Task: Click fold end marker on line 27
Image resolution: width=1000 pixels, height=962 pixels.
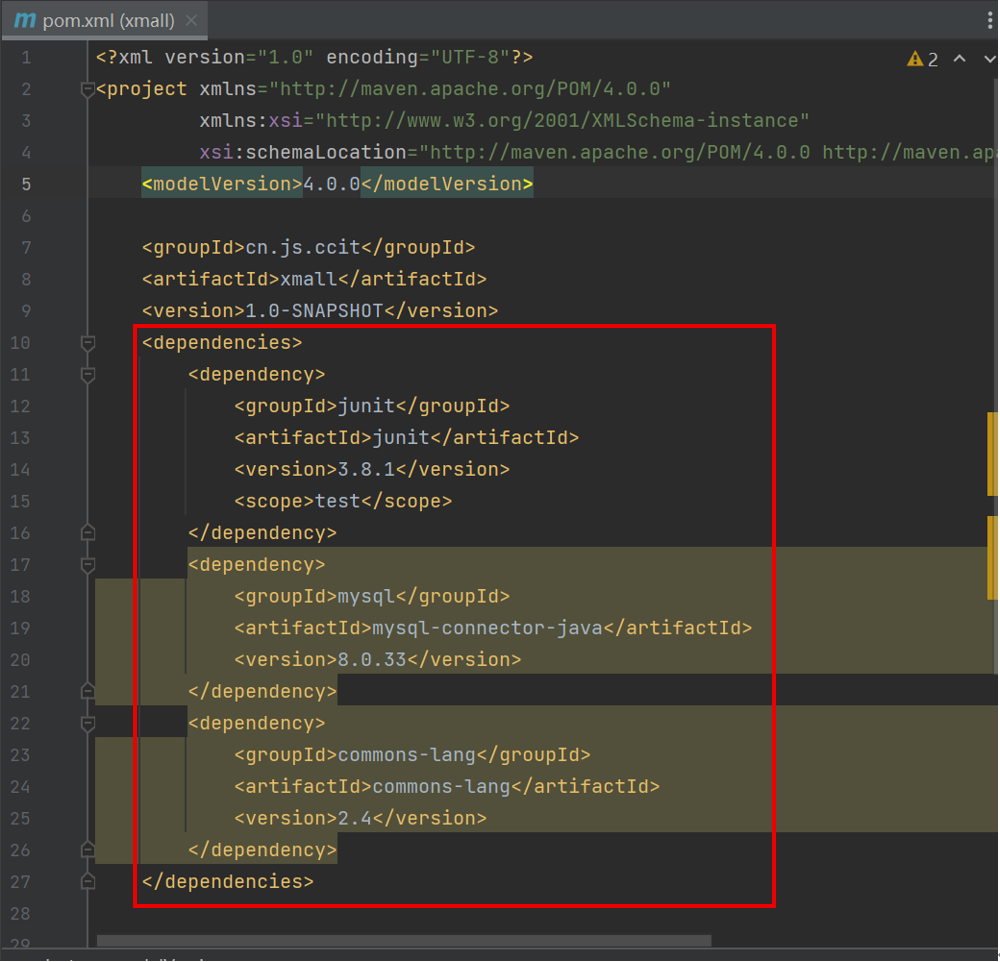Action: click(x=88, y=882)
